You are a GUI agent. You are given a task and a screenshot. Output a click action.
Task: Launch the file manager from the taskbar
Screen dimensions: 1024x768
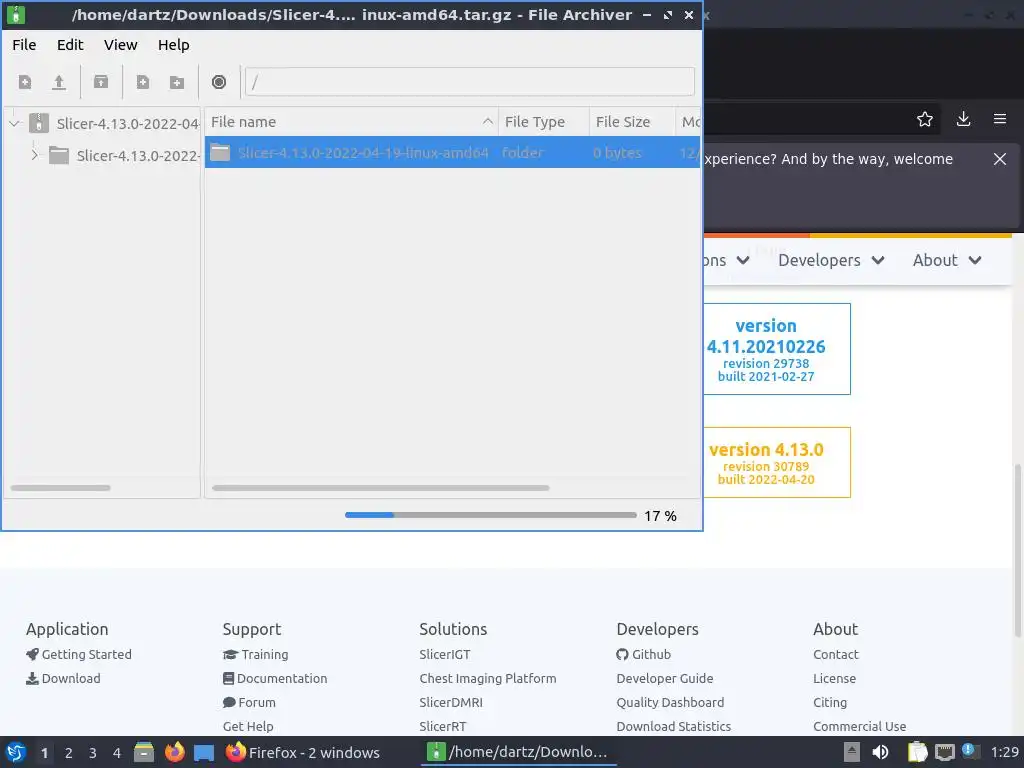tap(144, 752)
